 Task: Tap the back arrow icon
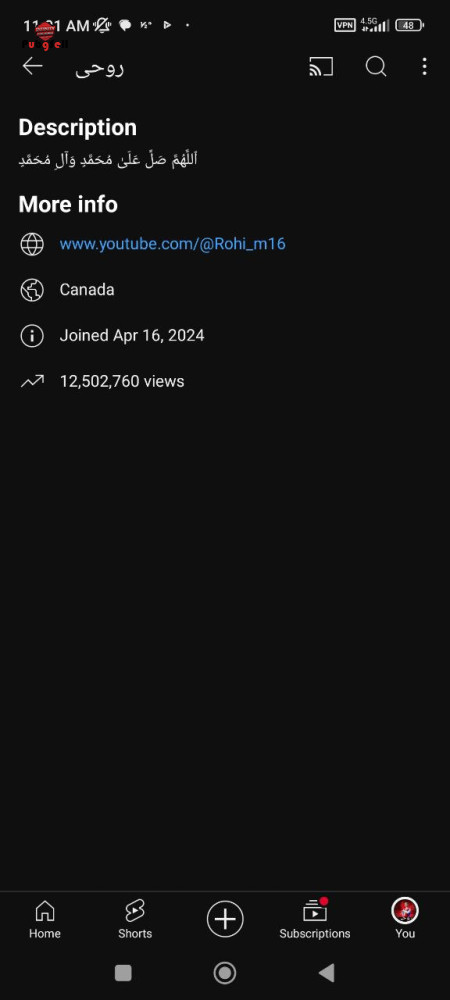point(32,66)
